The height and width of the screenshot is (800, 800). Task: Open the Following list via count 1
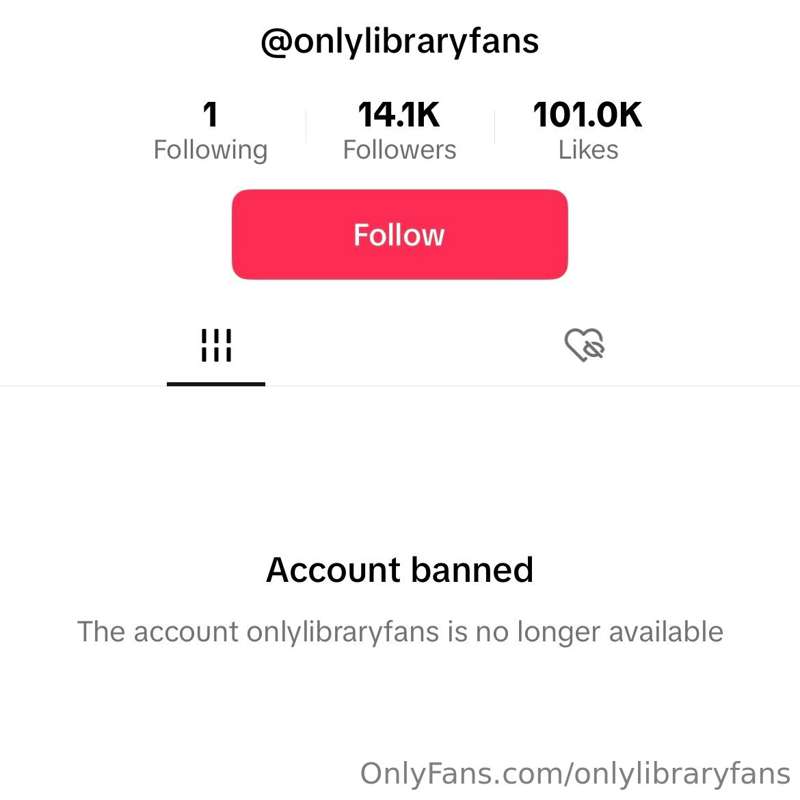tap(210, 114)
